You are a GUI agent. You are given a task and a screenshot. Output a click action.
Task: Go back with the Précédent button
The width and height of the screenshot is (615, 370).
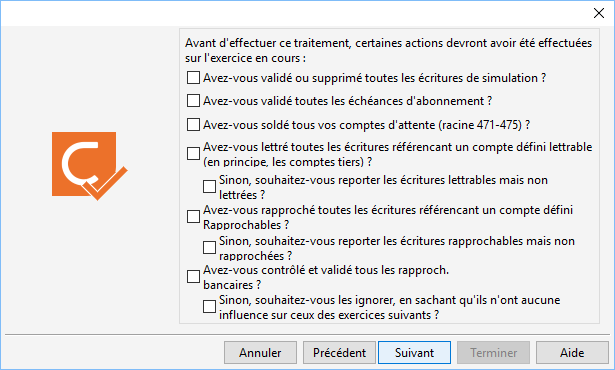(339, 353)
